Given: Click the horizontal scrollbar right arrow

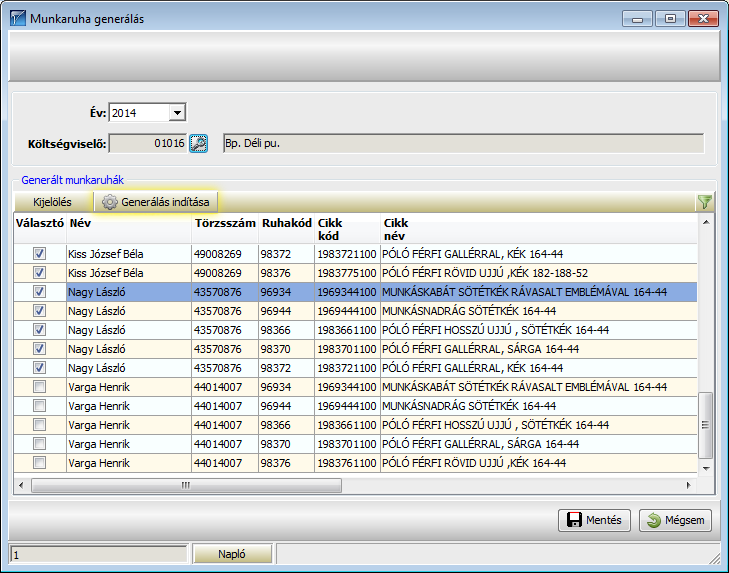Looking at the screenshot, I should point(689,486).
